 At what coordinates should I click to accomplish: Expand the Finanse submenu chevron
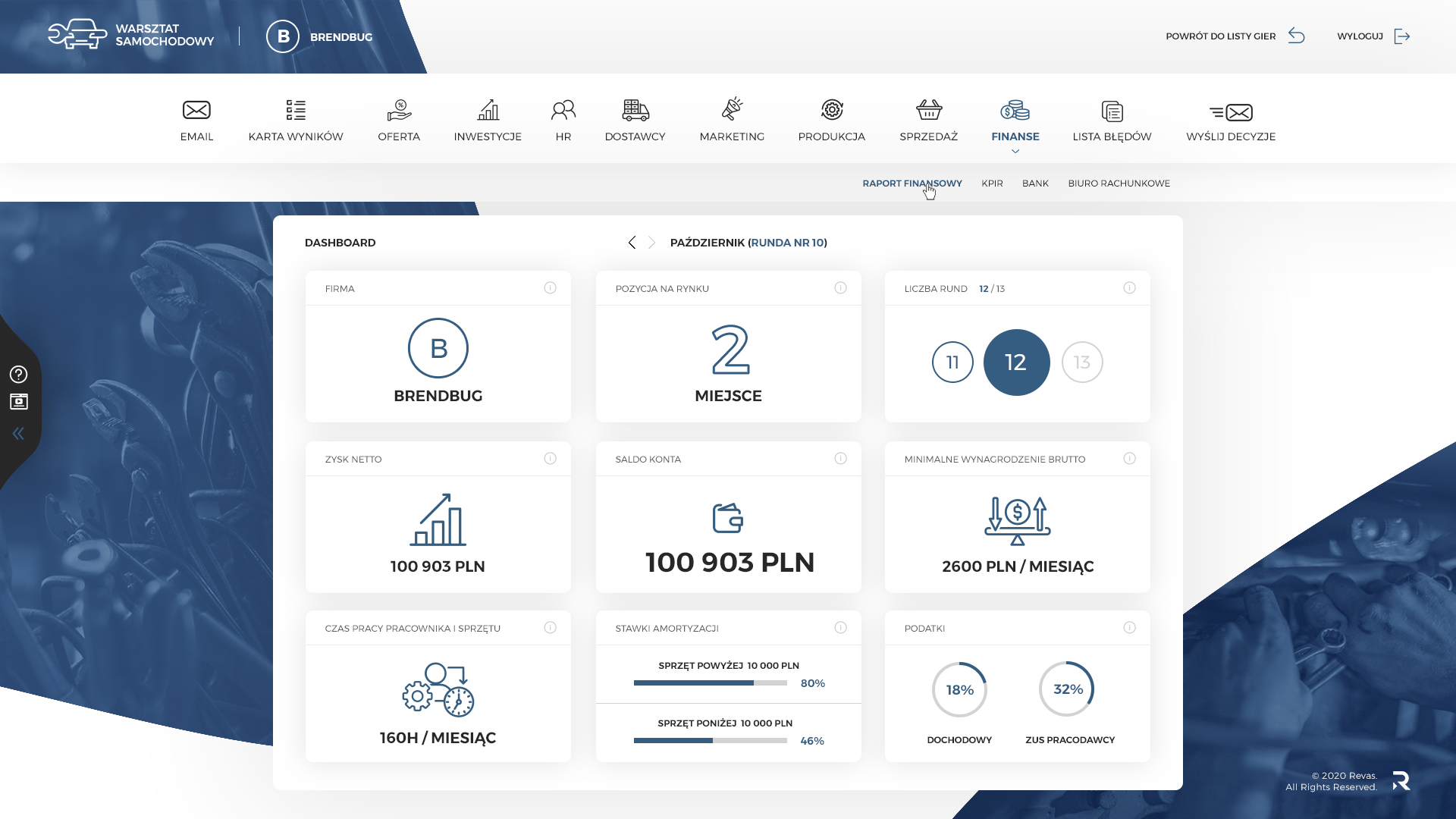click(x=1015, y=152)
